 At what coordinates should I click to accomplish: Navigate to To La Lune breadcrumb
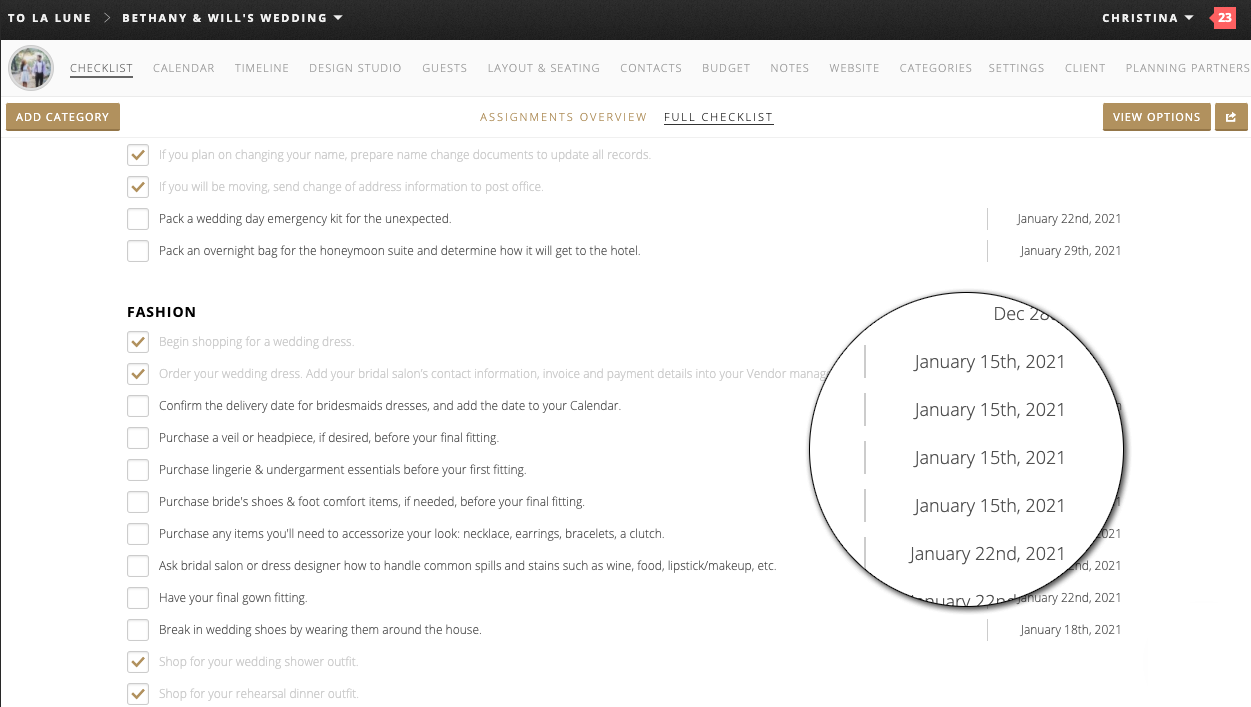[49, 18]
